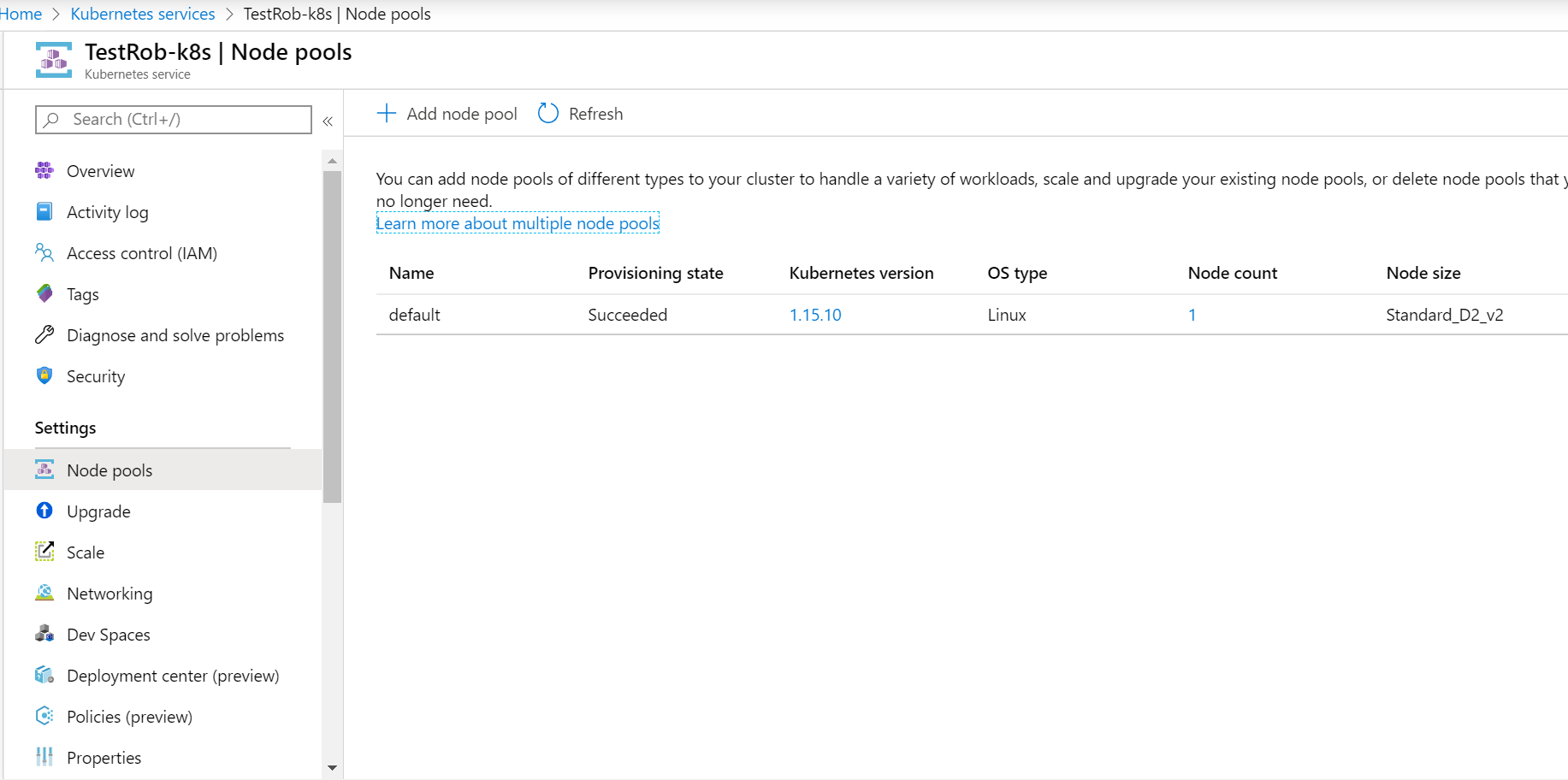Select the default node pool name

coord(414,315)
